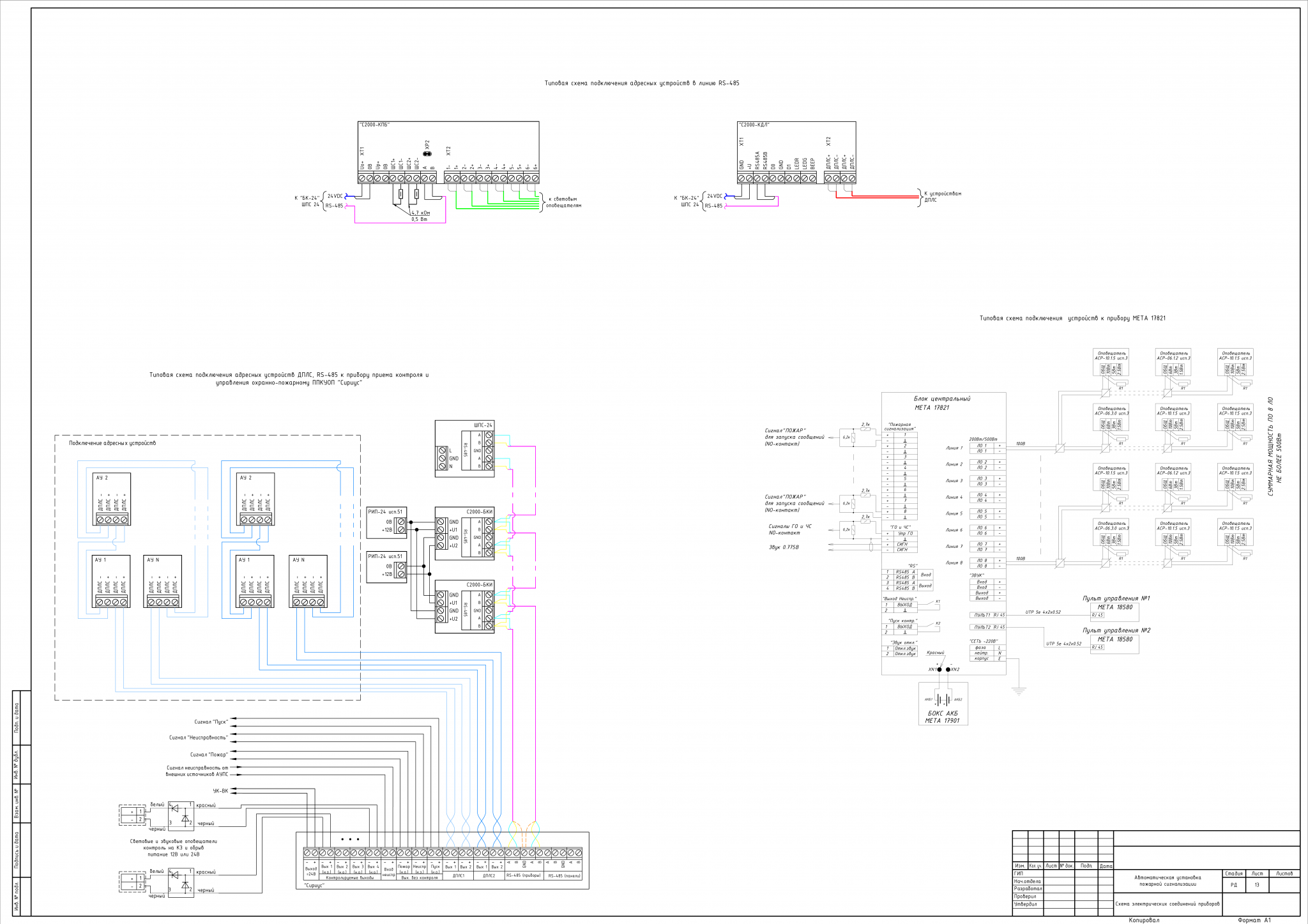Click the "Автоматическая установка пожарной сигнализации" title block

[1167, 881]
